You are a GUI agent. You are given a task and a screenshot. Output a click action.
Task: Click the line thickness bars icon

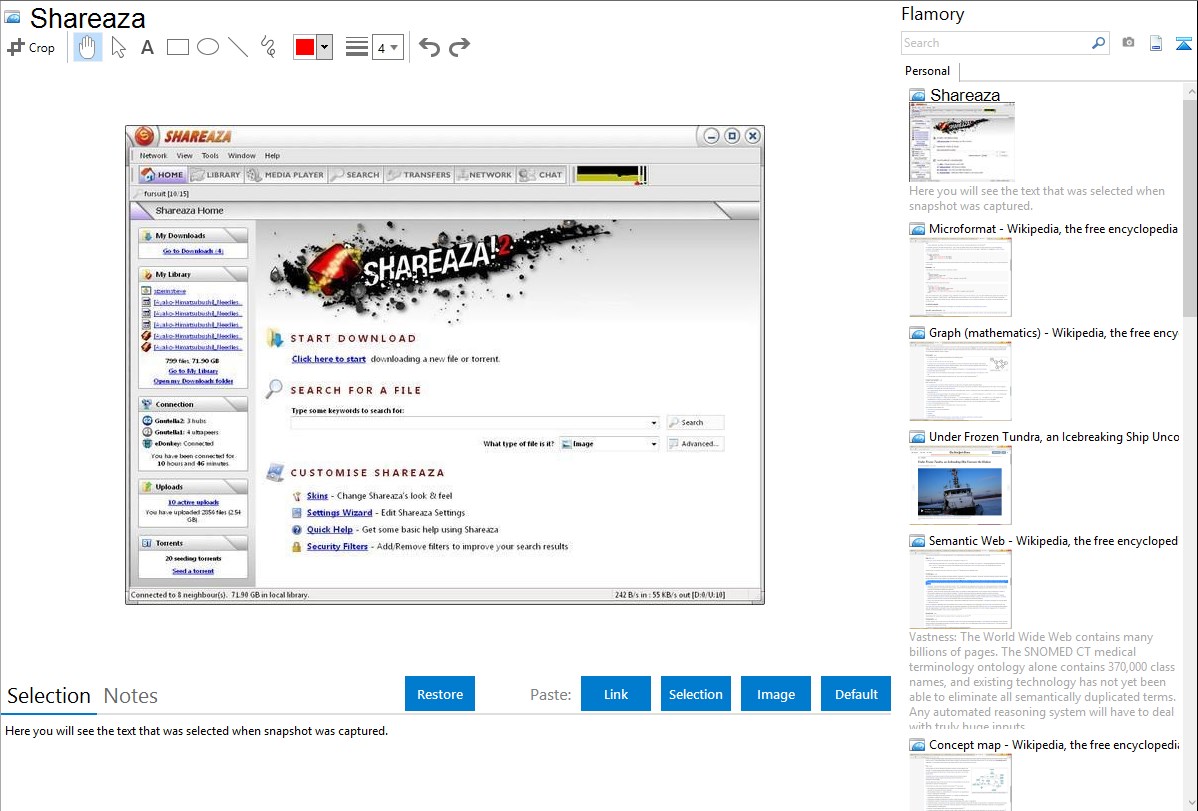357,47
